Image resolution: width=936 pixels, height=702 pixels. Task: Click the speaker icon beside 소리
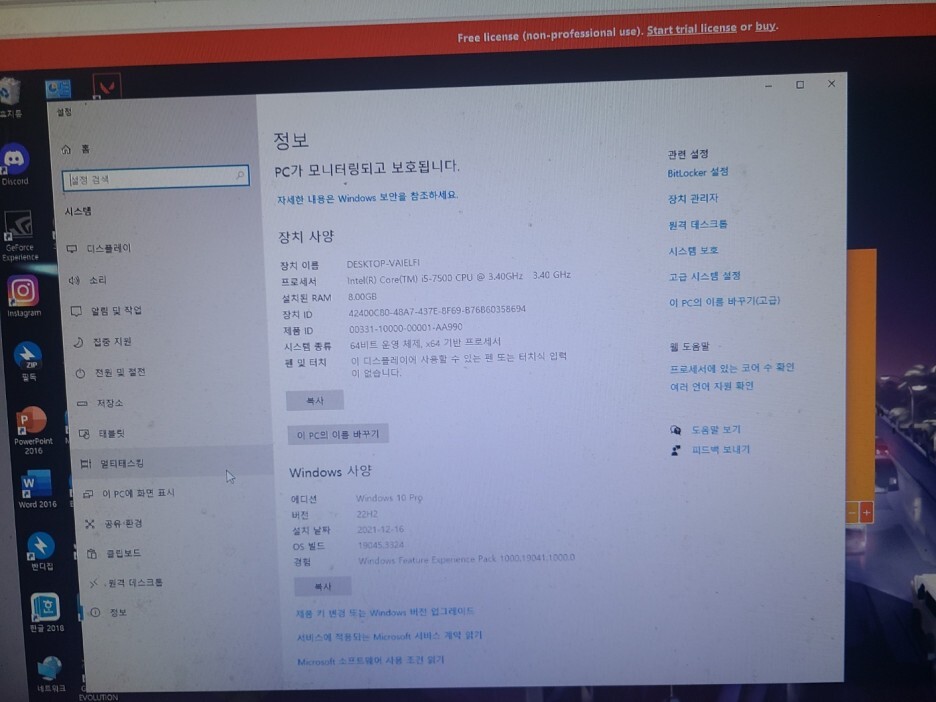coord(74,280)
